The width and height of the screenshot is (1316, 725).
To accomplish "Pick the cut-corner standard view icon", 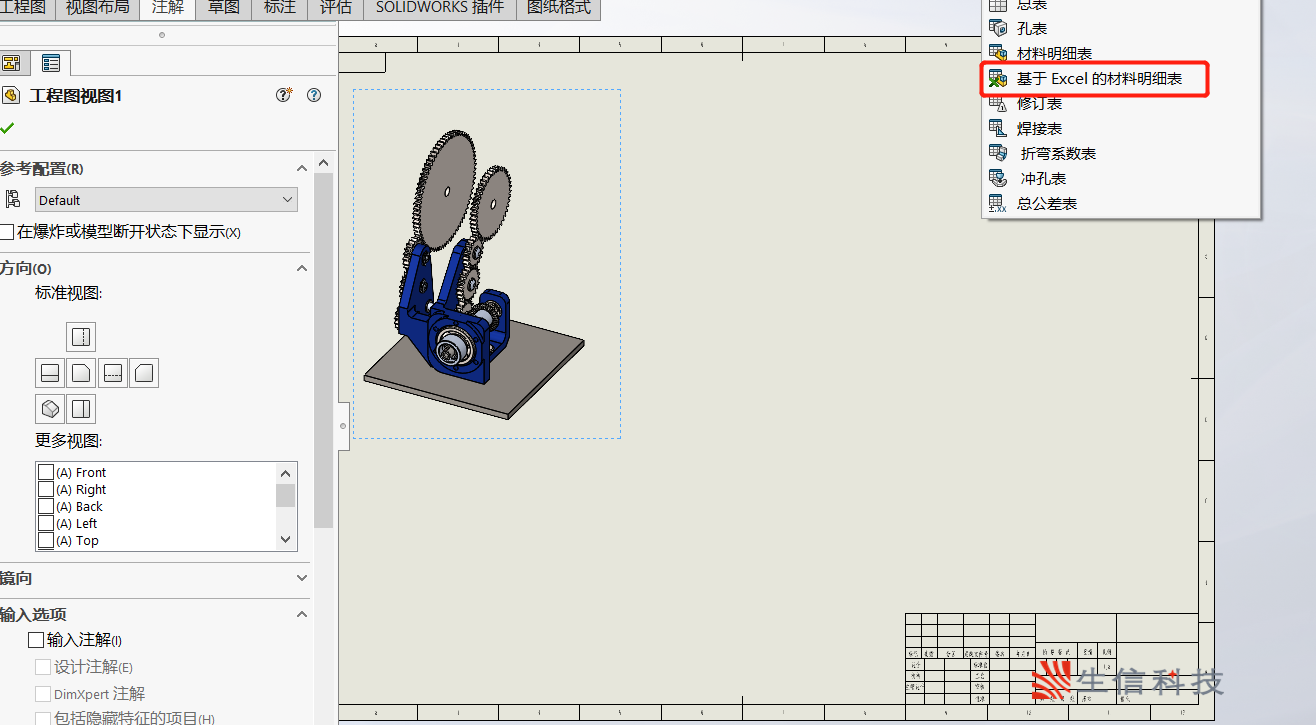I will [x=81, y=374].
